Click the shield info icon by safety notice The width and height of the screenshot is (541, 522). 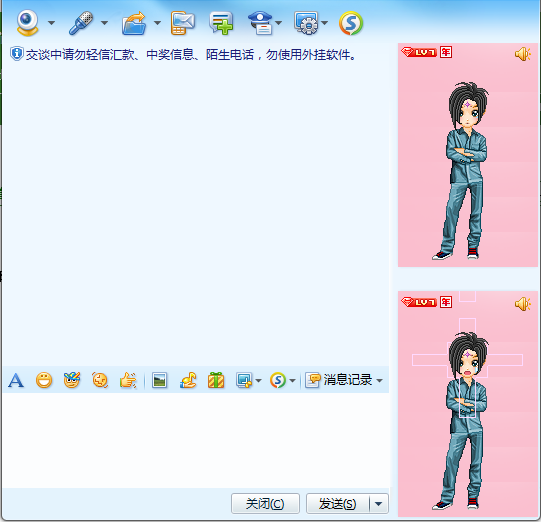pos(16,54)
